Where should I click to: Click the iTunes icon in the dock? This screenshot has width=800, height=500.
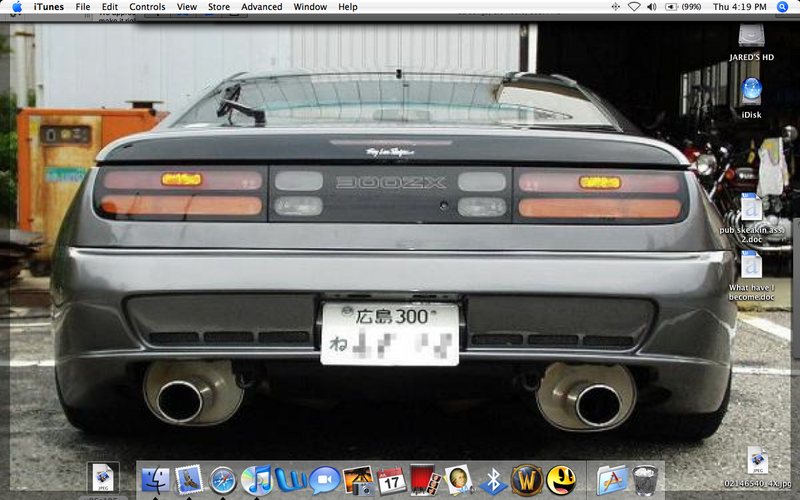coord(257,480)
